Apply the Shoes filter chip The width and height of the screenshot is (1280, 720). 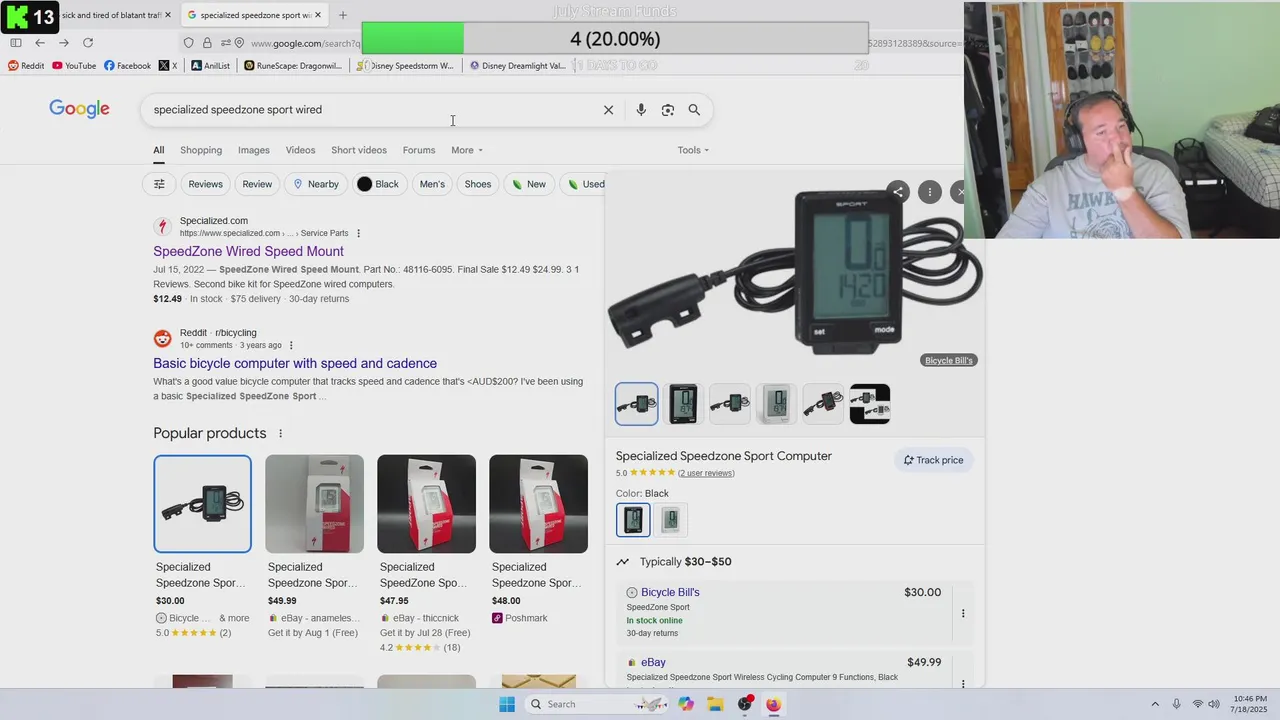tap(478, 184)
